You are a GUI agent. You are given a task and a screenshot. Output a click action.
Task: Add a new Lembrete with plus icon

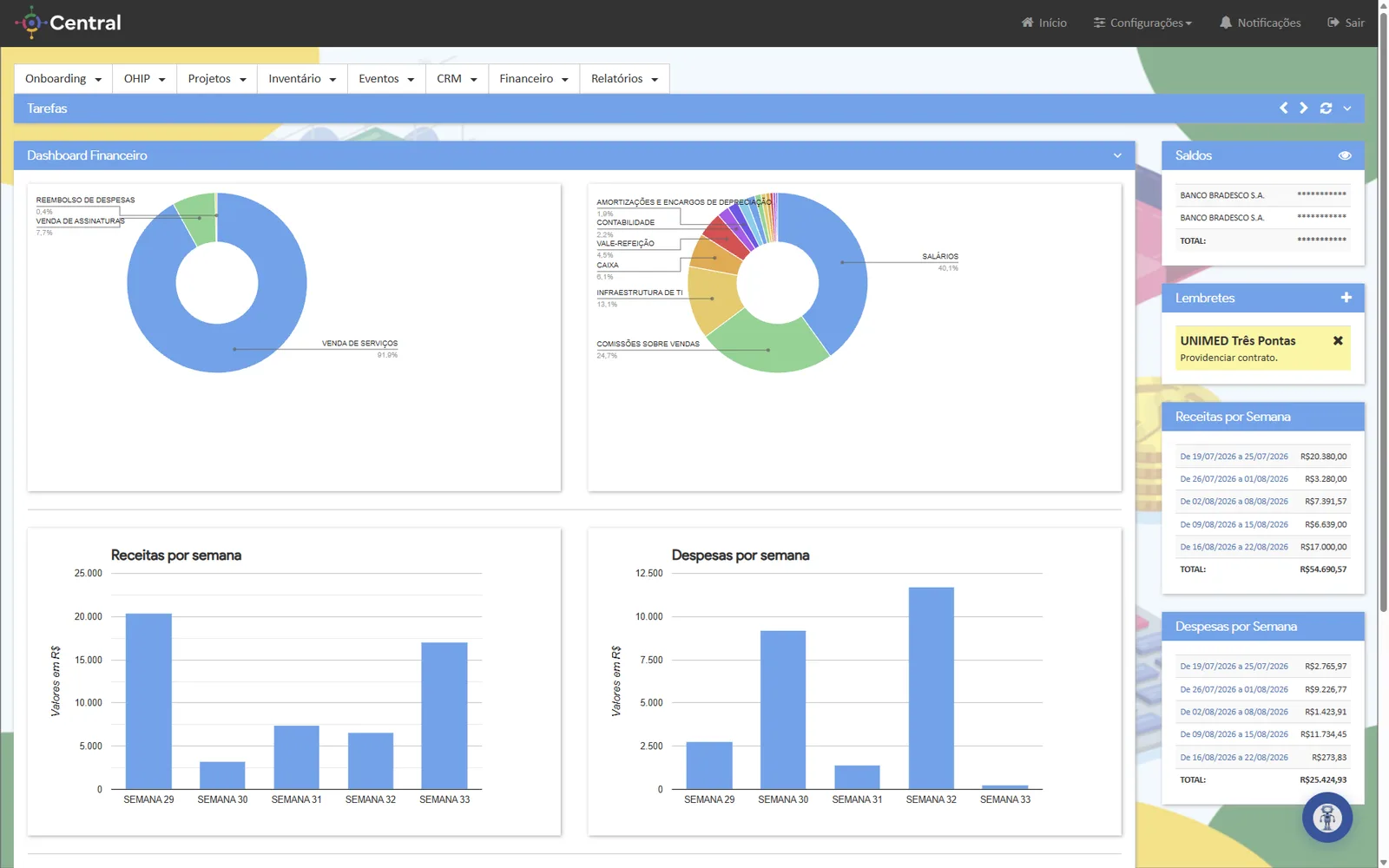pos(1346,298)
